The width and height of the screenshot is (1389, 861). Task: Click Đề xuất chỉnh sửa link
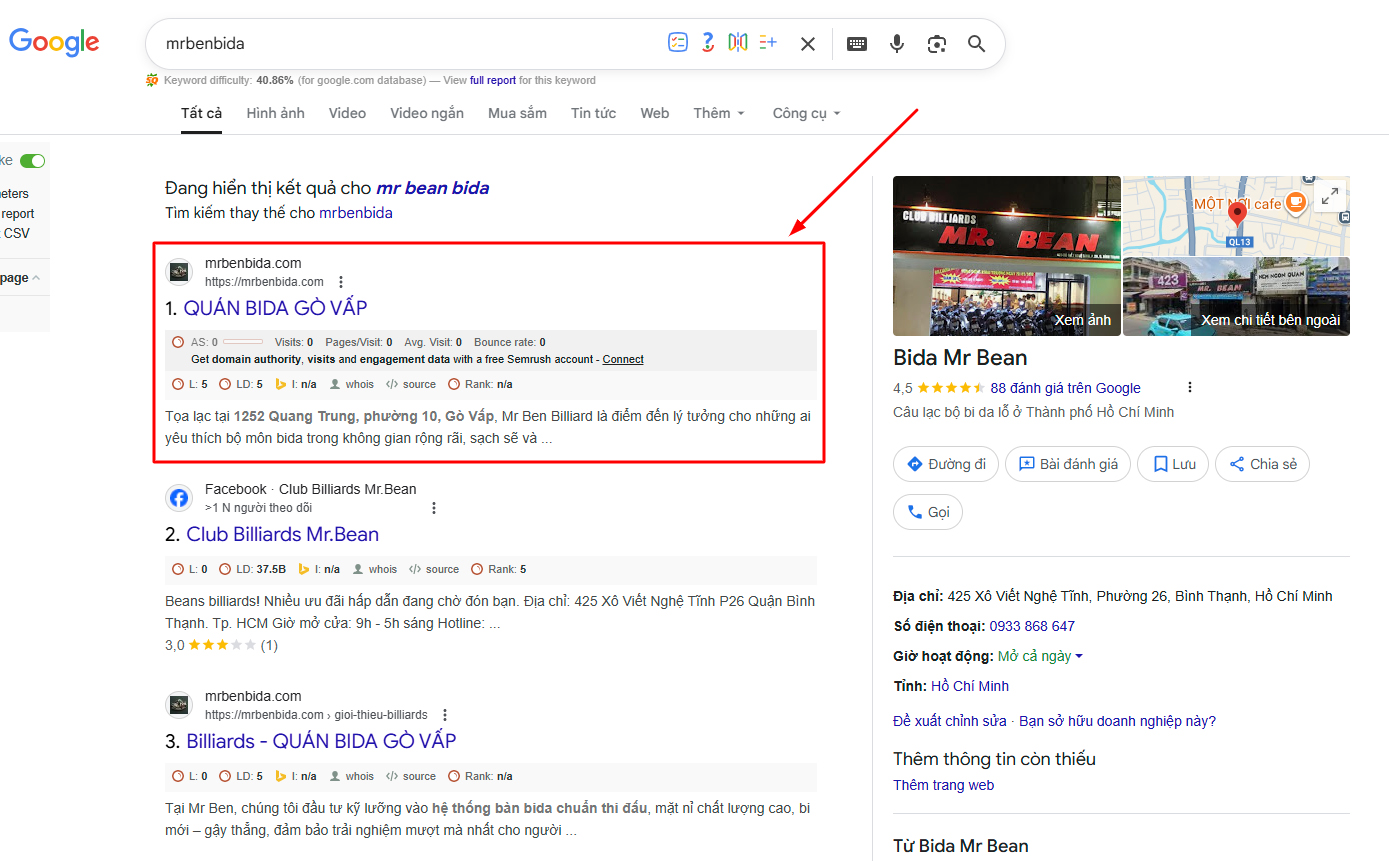(950, 721)
